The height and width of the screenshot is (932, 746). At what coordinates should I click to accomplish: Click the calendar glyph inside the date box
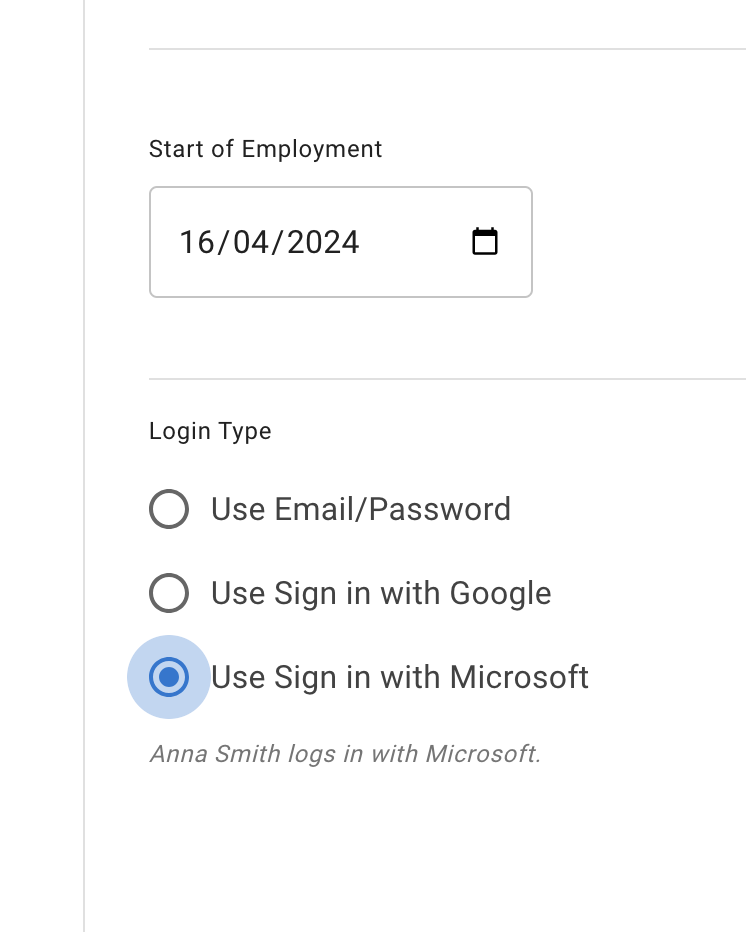pos(484,241)
